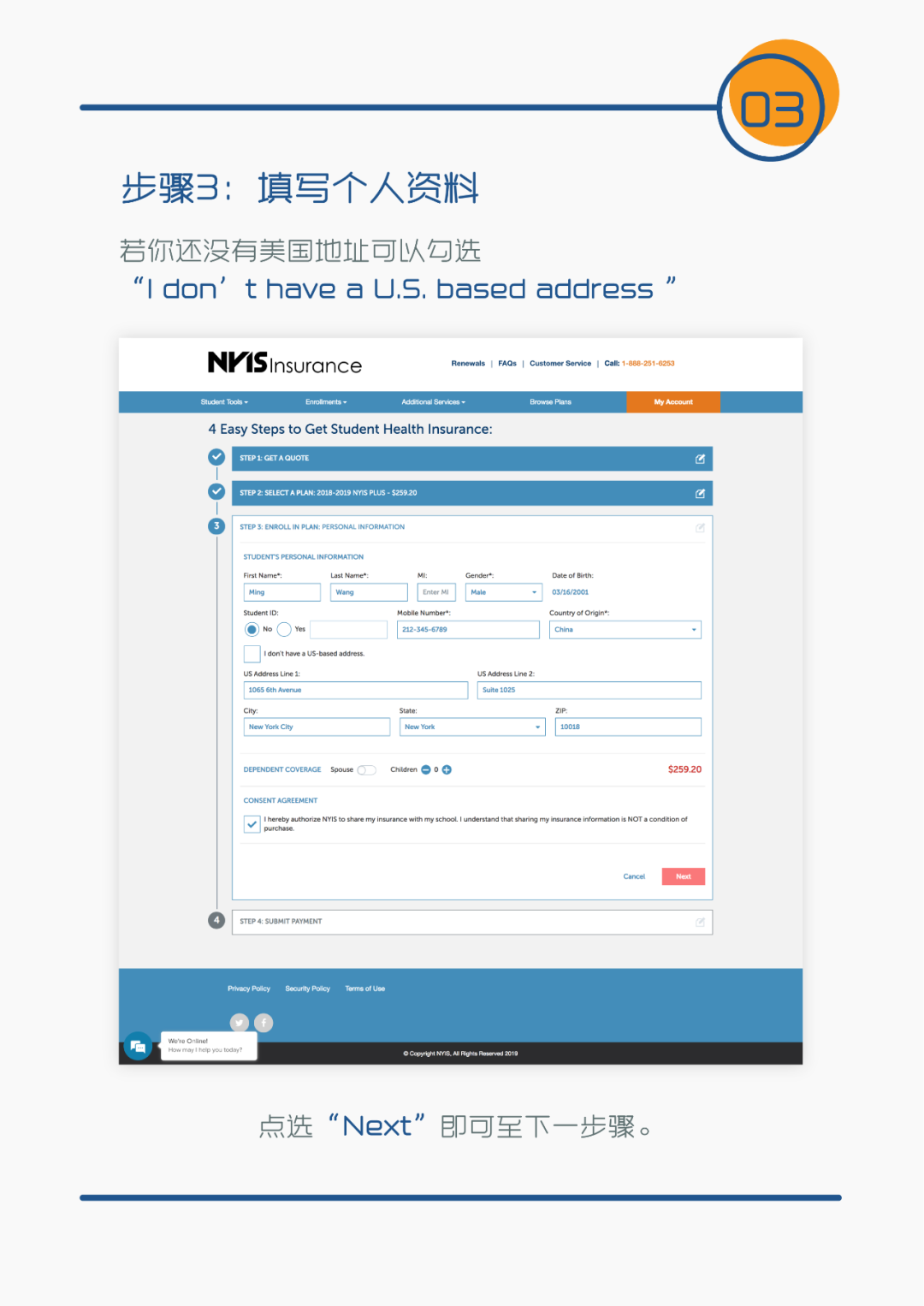The height and width of the screenshot is (1306, 924).
Task: Click the Step 4: Submit Payment bar
Action: click(x=472, y=922)
